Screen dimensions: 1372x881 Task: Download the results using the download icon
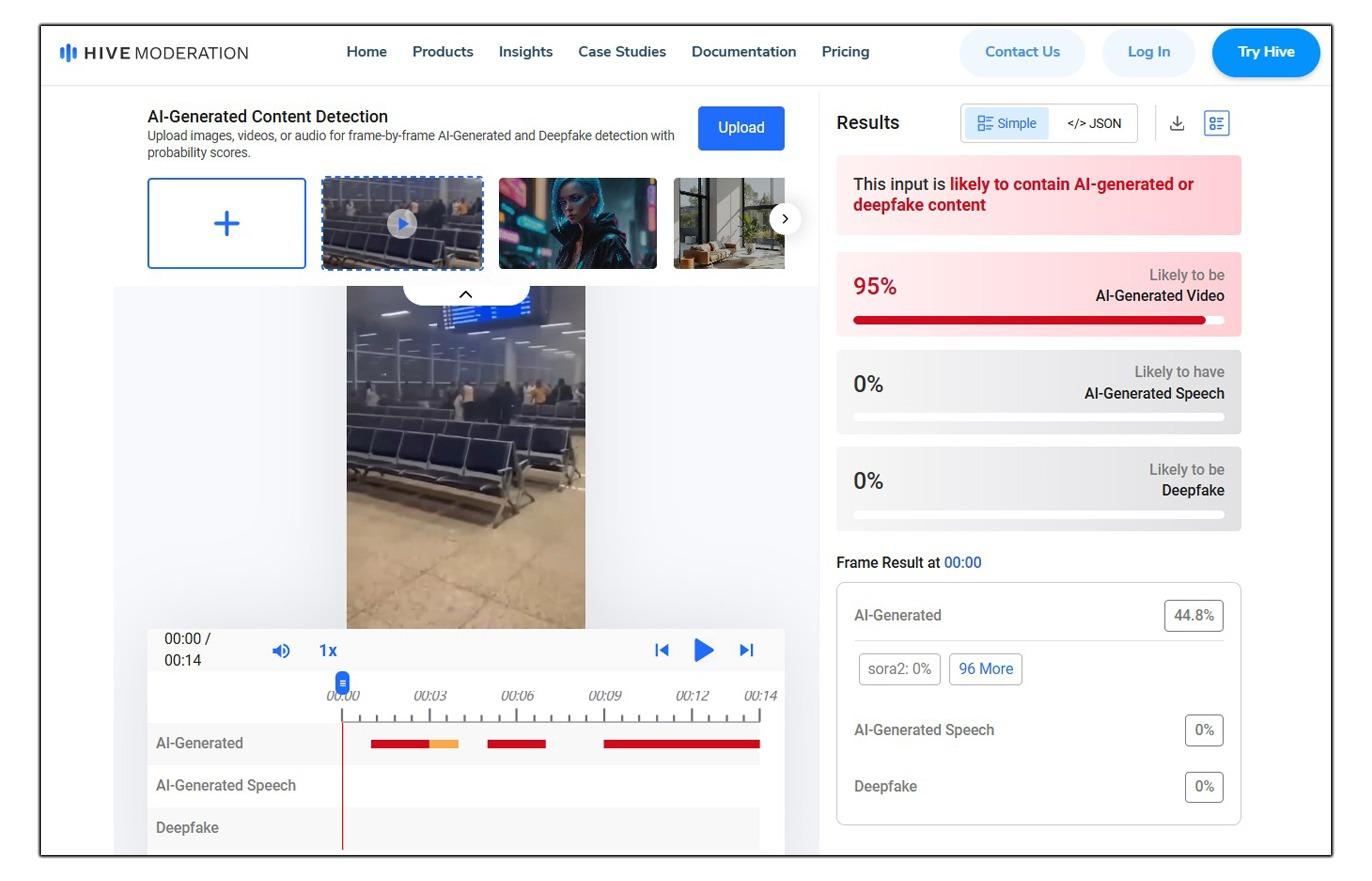coord(1177,123)
